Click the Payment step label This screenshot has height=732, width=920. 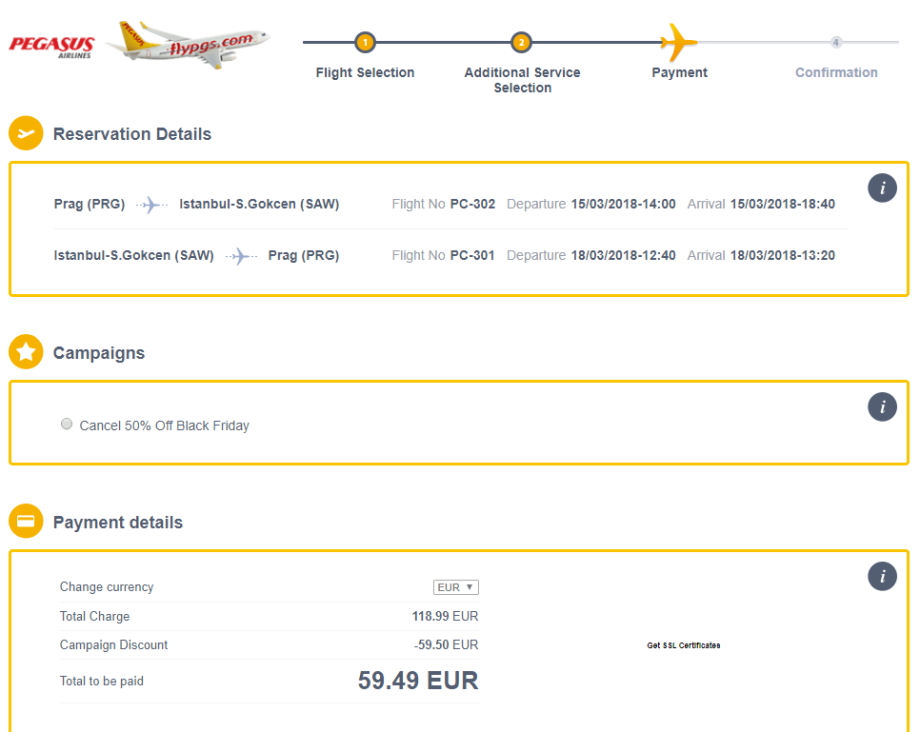point(679,73)
